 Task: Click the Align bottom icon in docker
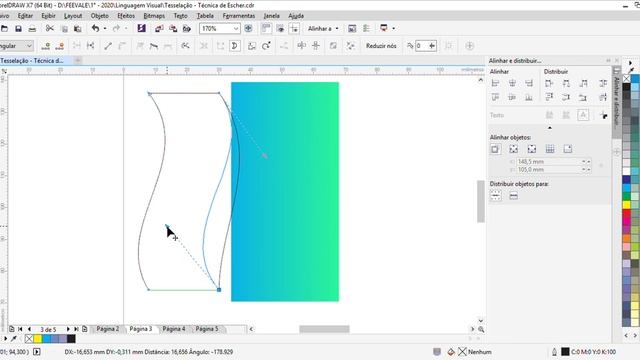[529, 97]
